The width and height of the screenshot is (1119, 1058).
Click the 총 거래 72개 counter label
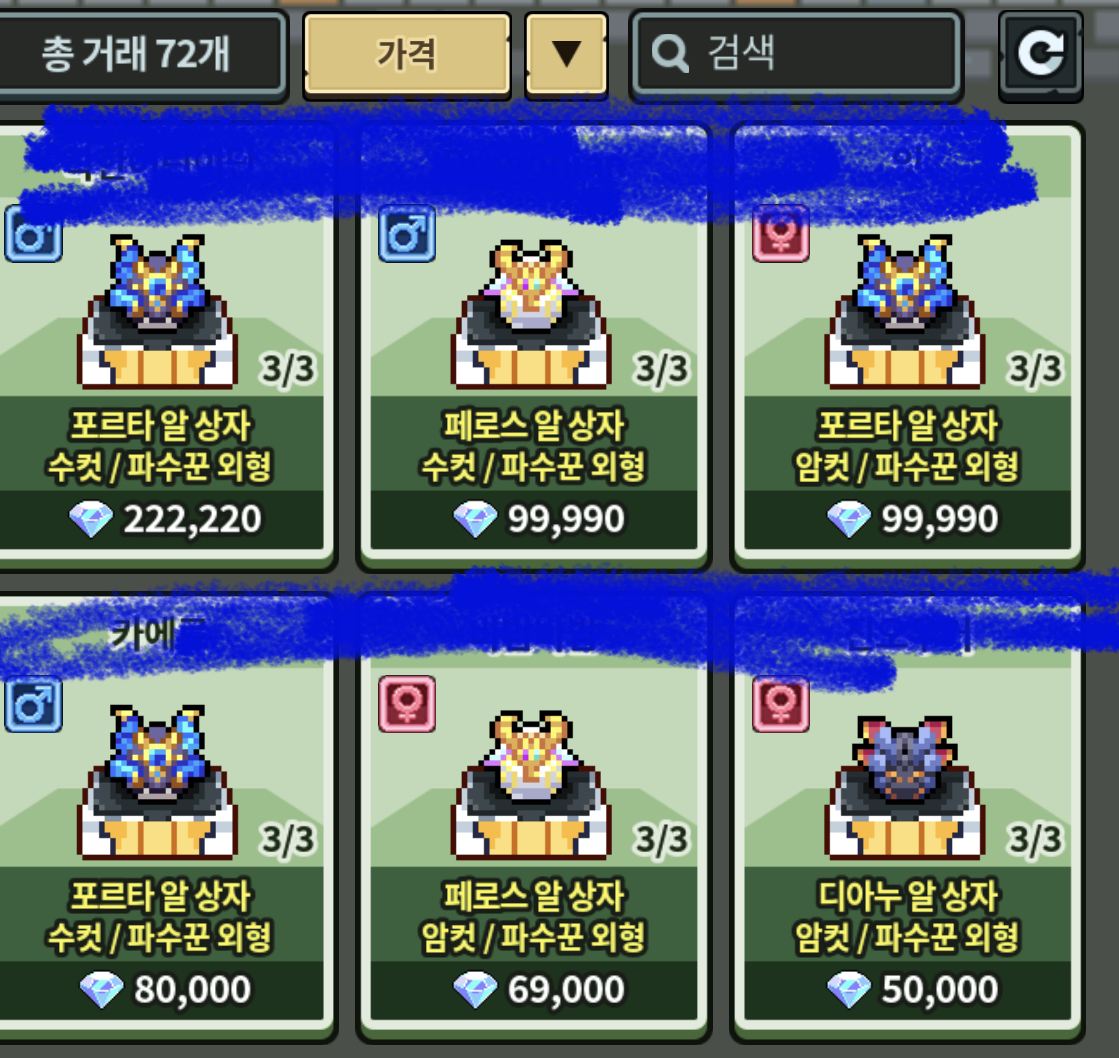pos(137,54)
